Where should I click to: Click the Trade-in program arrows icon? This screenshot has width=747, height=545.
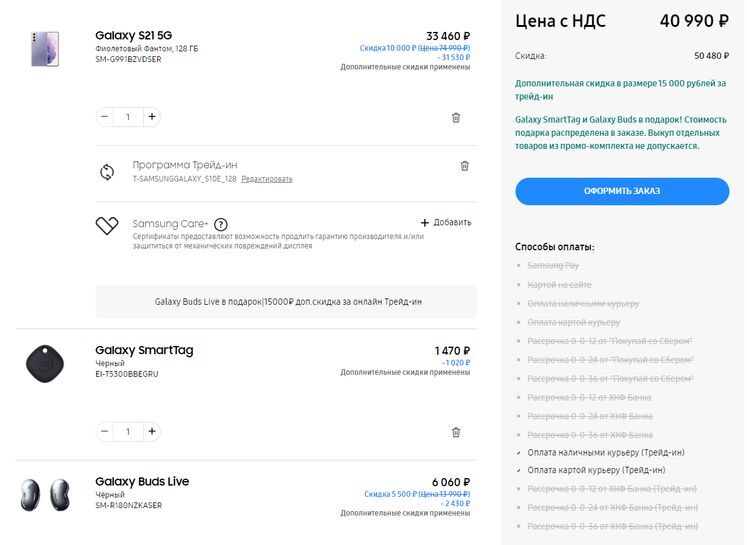click(x=107, y=171)
